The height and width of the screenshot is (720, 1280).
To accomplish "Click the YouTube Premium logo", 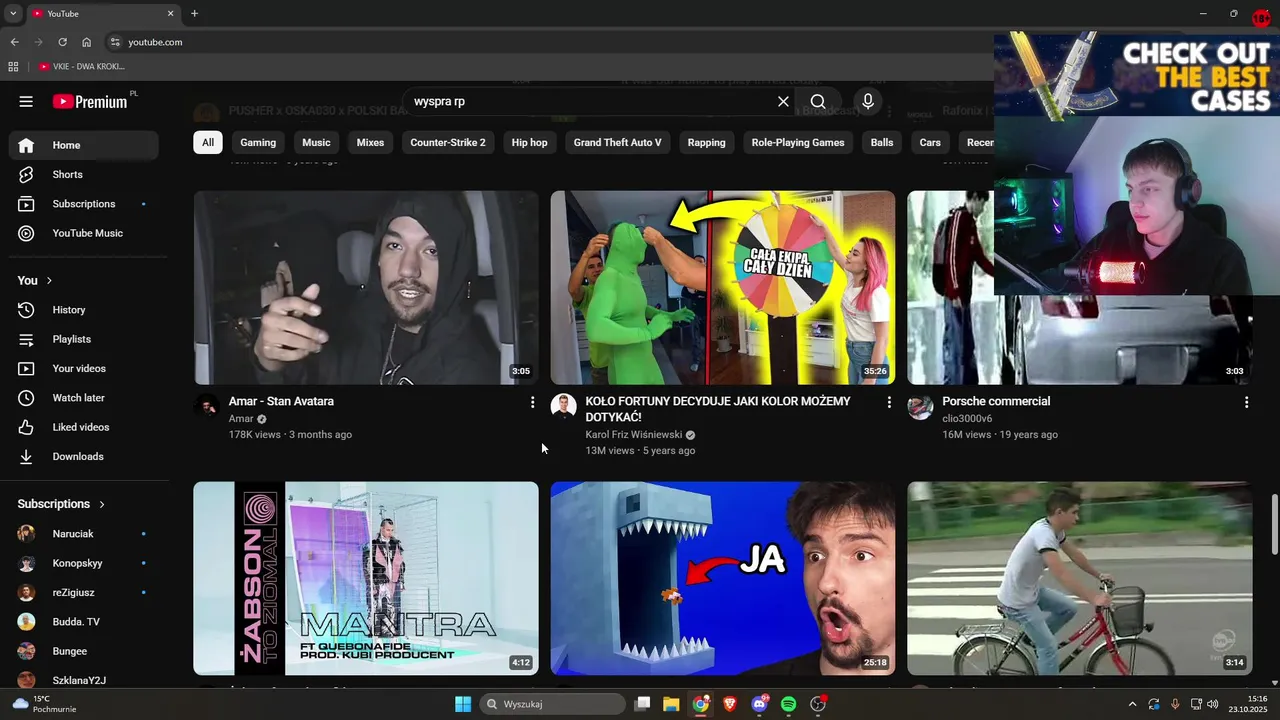I will pyautogui.click(x=90, y=101).
